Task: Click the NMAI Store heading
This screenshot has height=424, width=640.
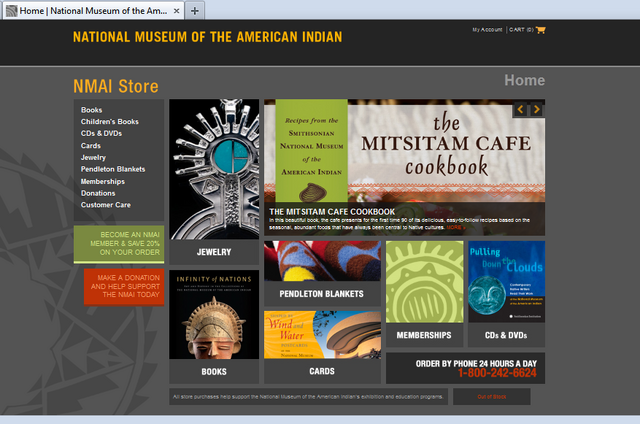Action: [x=116, y=87]
